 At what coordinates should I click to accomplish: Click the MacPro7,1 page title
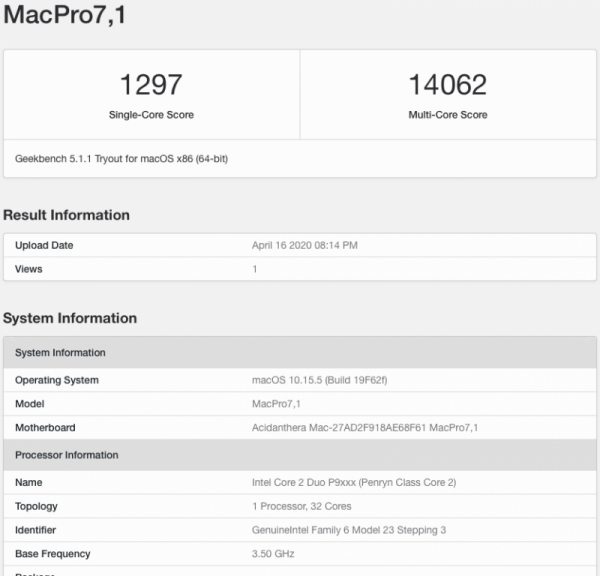tap(65, 16)
